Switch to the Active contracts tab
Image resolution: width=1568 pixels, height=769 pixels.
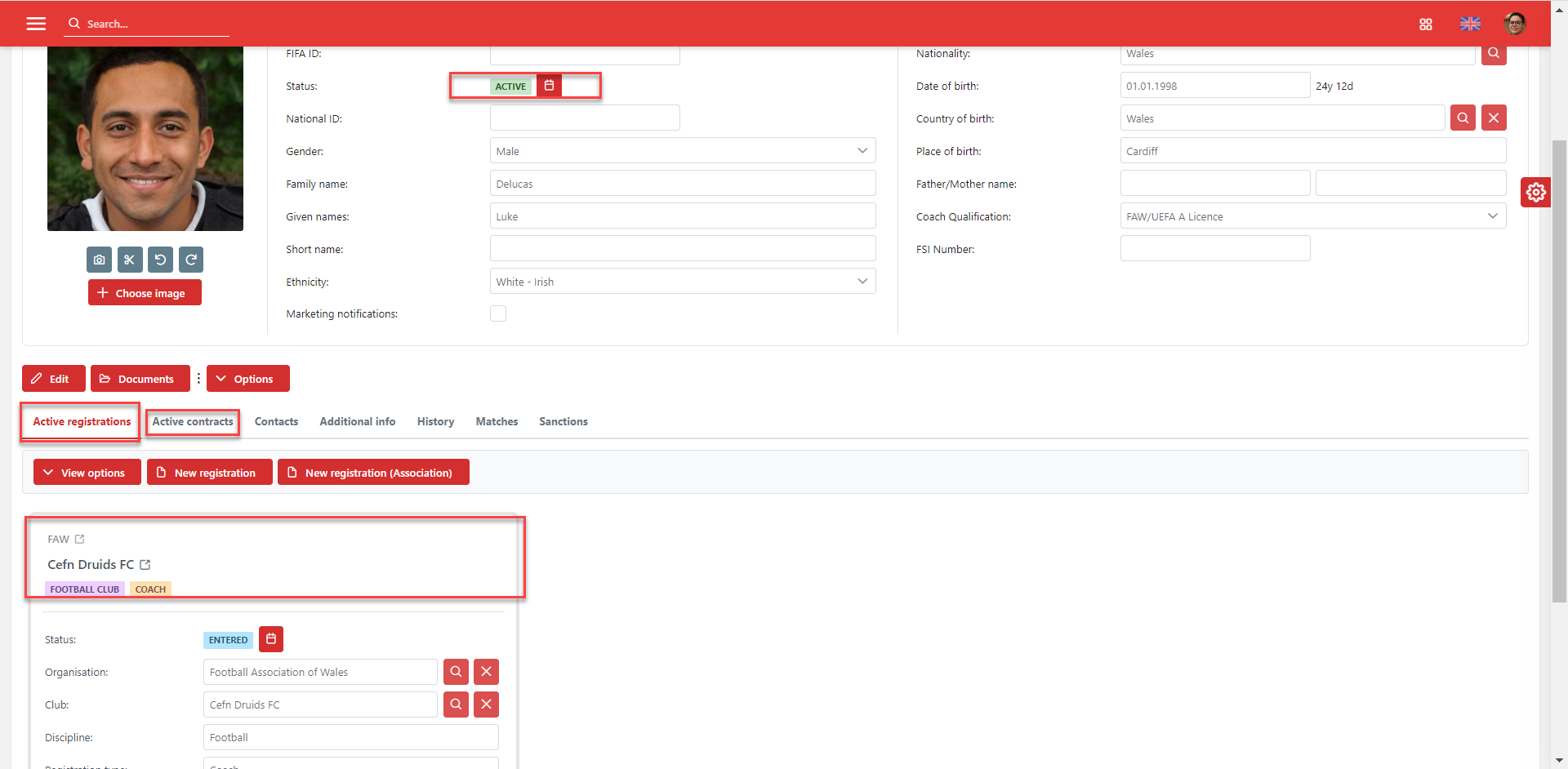pos(193,422)
